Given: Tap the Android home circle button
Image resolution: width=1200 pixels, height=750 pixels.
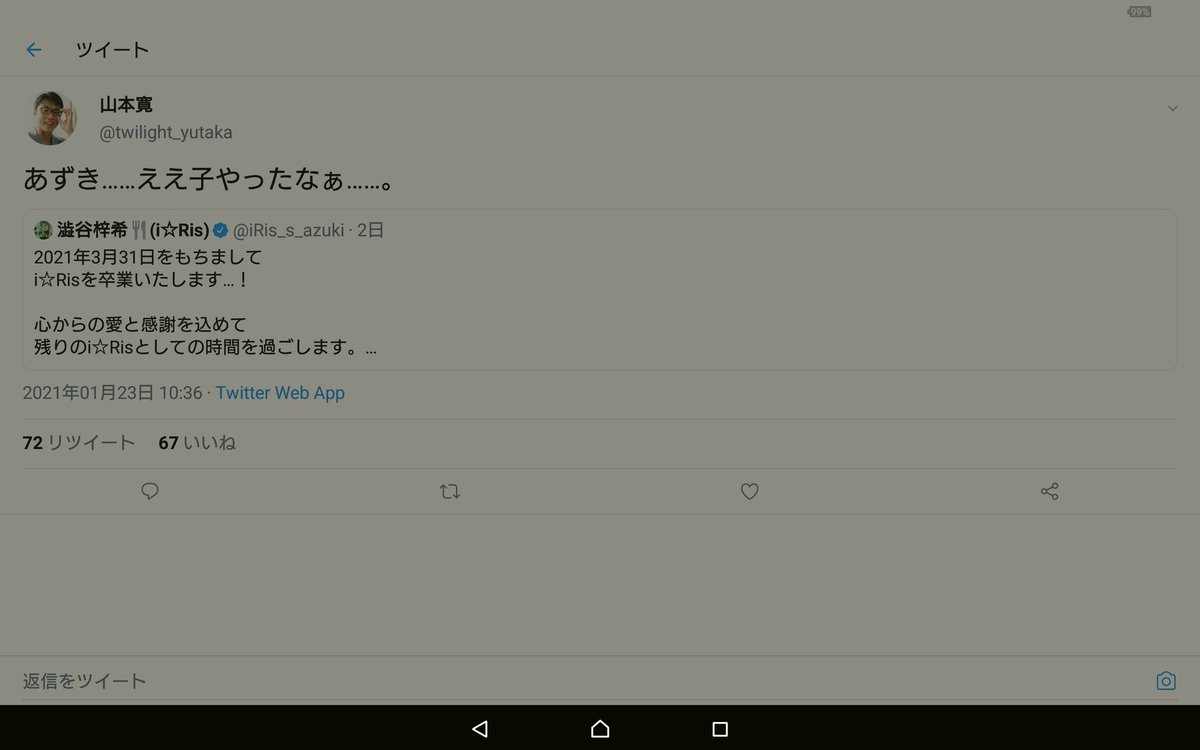Looking at the screenshot, I should [x=600, y=728].
